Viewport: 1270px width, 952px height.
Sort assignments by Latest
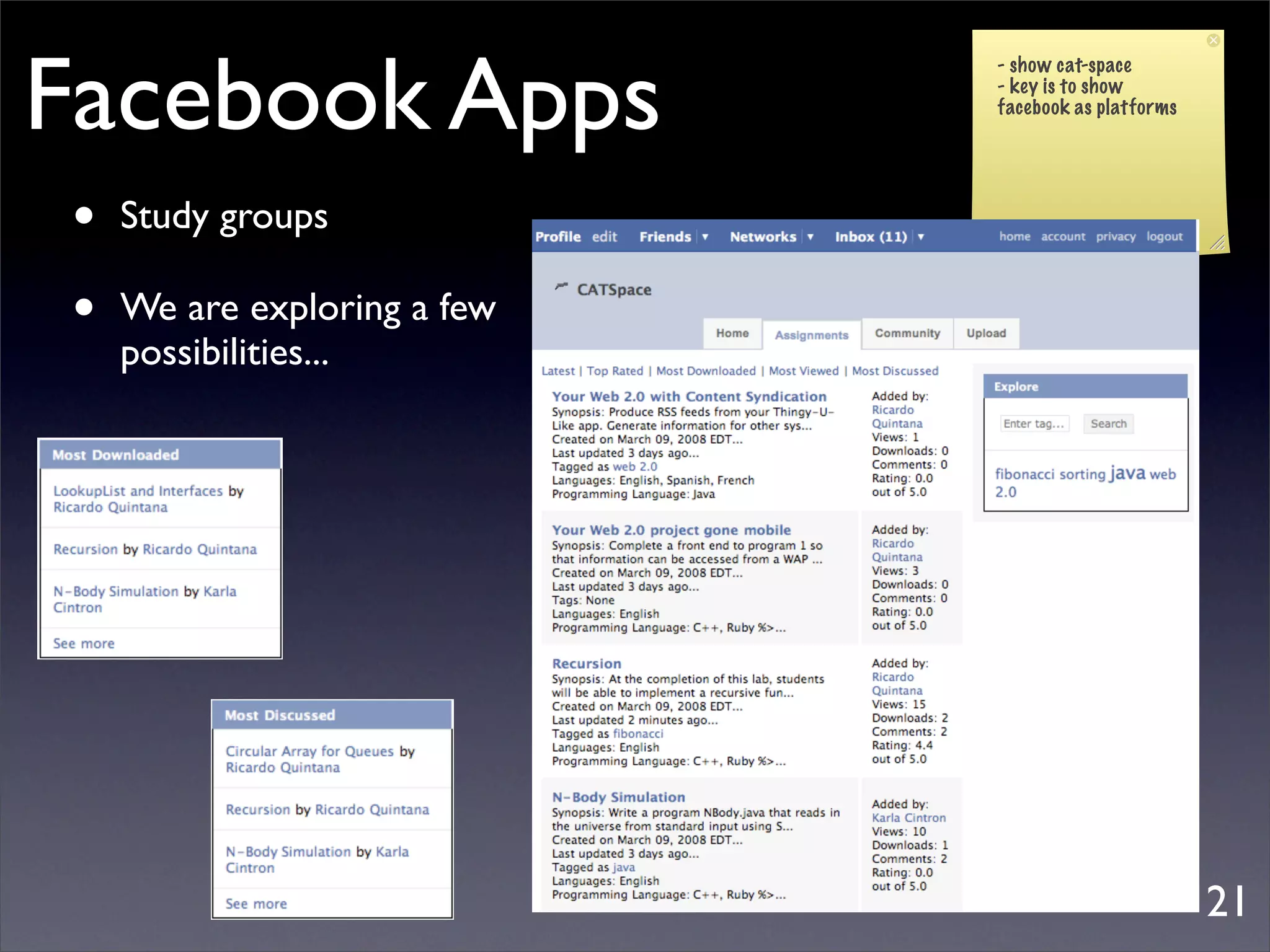(x=558, y=371)
